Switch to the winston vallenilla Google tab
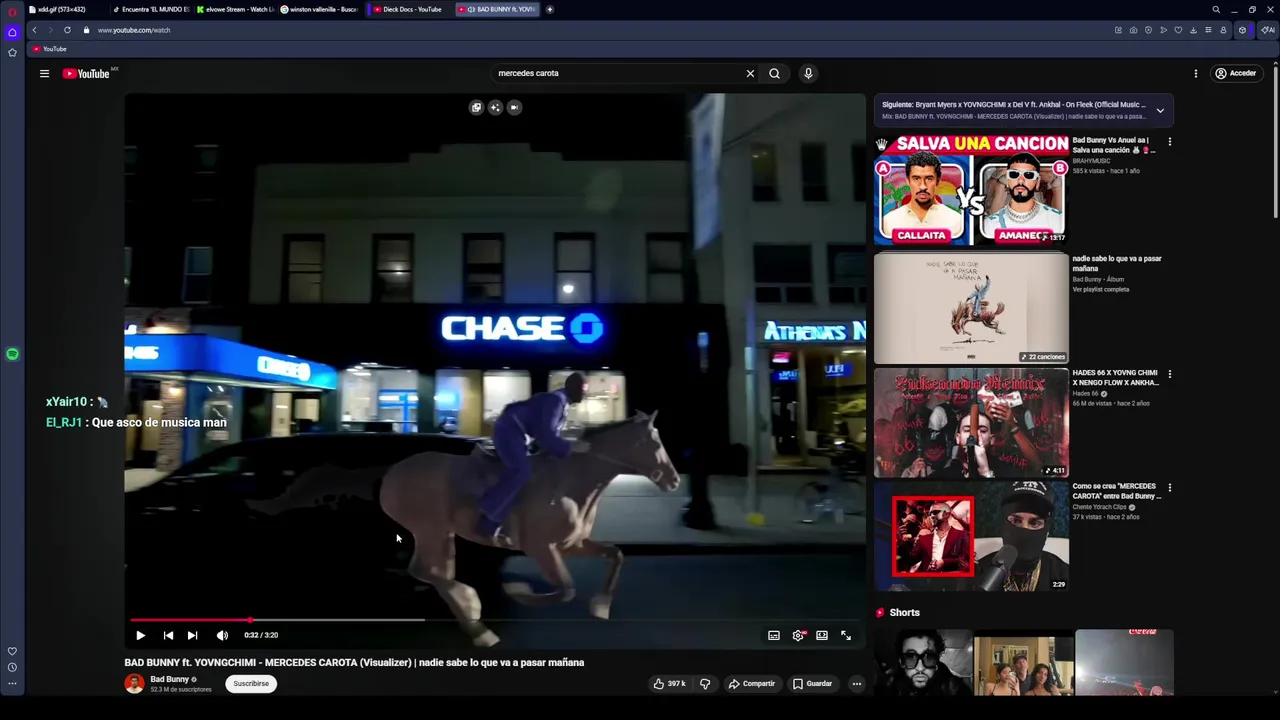The image size is (1280, 720). pyautogui.click(x=319, y=9)
